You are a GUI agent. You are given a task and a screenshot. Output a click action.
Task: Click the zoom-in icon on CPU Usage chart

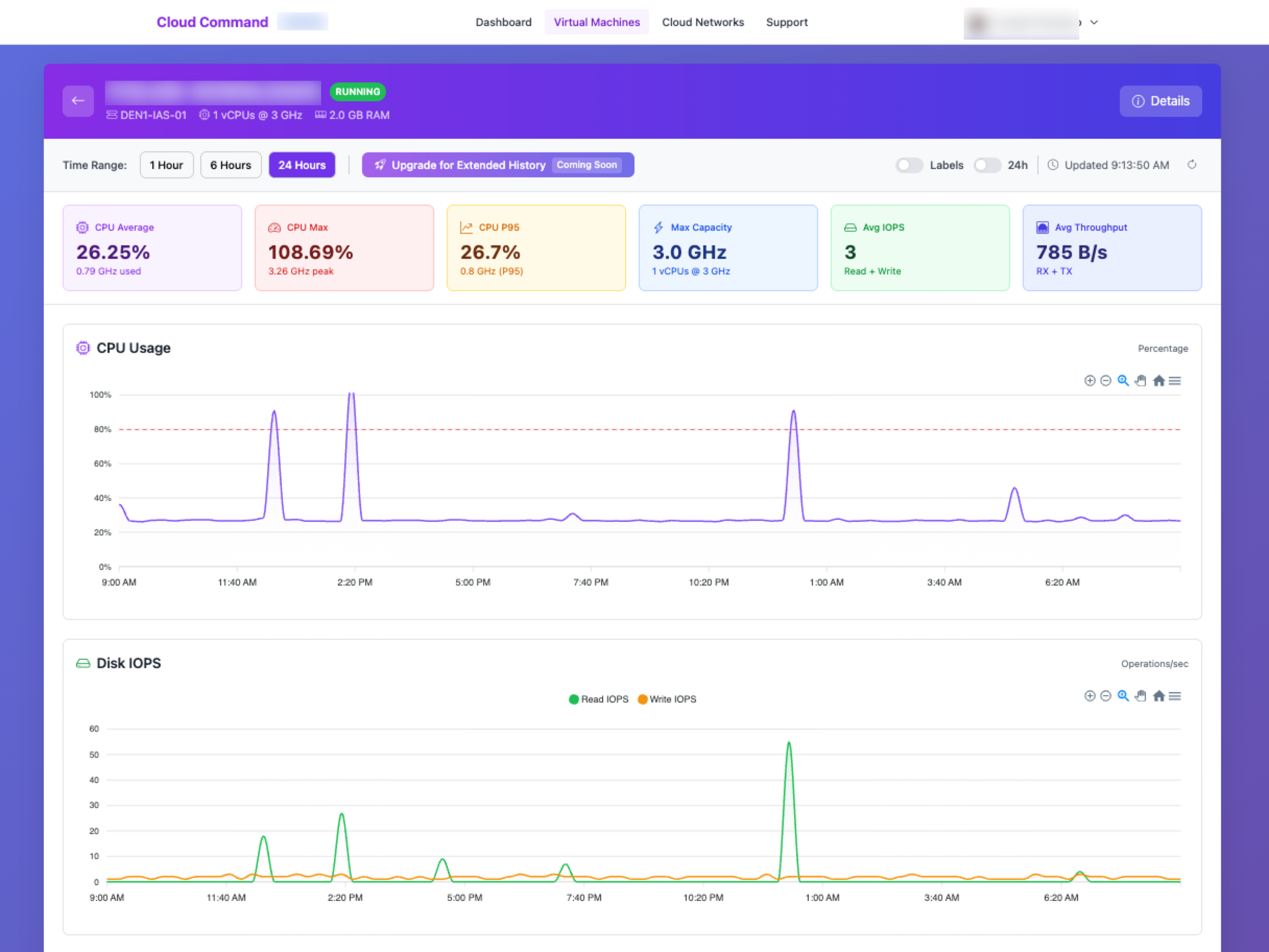coord(1090,381)
